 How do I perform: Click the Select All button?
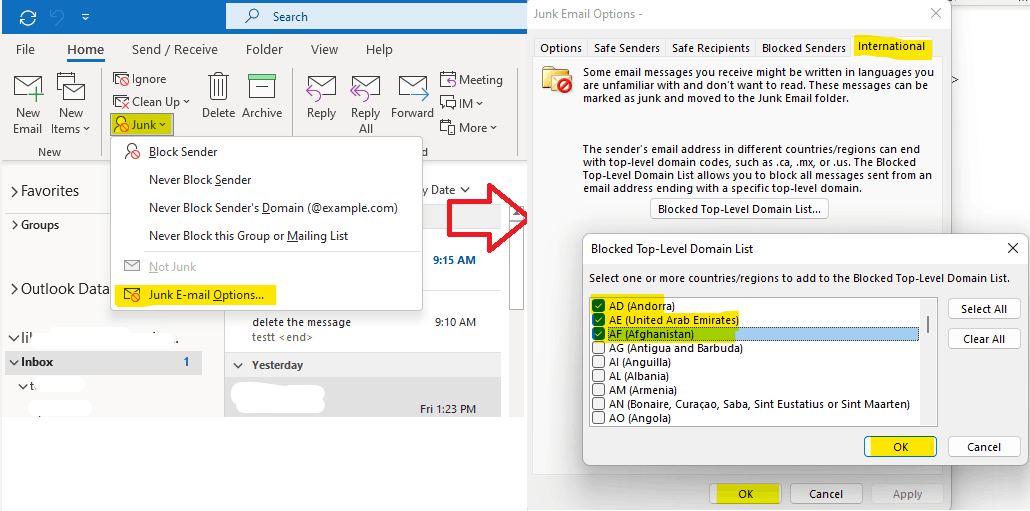pyautogui.click(x=983, y=309)
